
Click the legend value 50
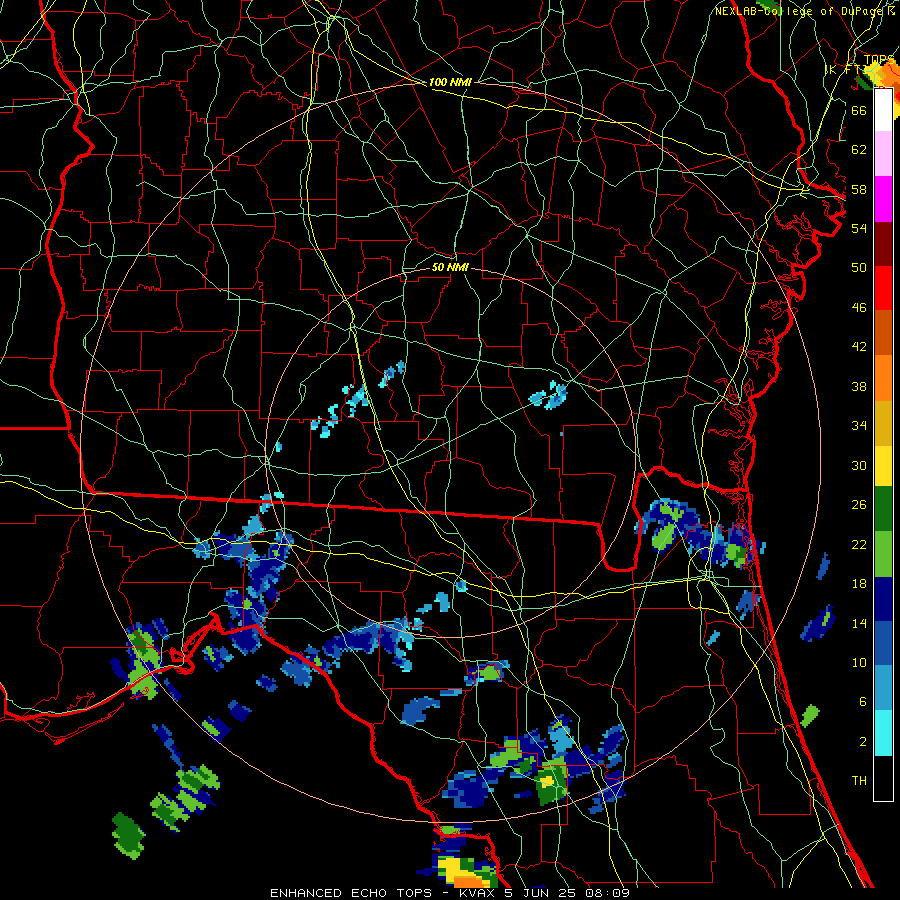click(x=859, y=268)
